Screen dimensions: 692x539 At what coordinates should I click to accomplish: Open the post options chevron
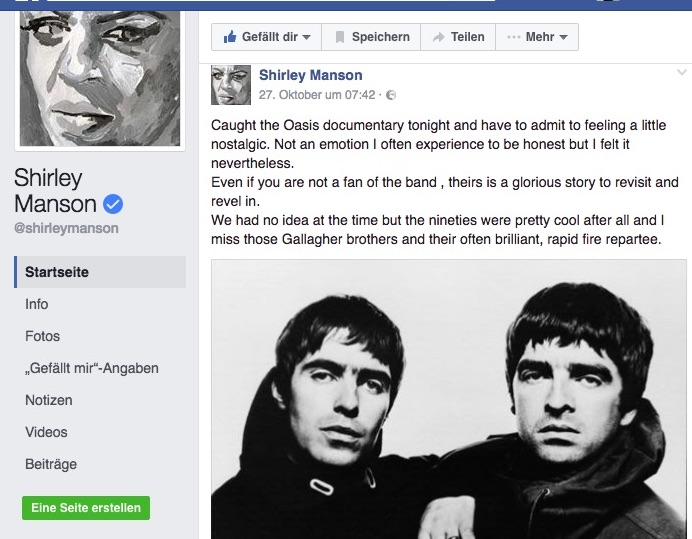click(682, 73)
